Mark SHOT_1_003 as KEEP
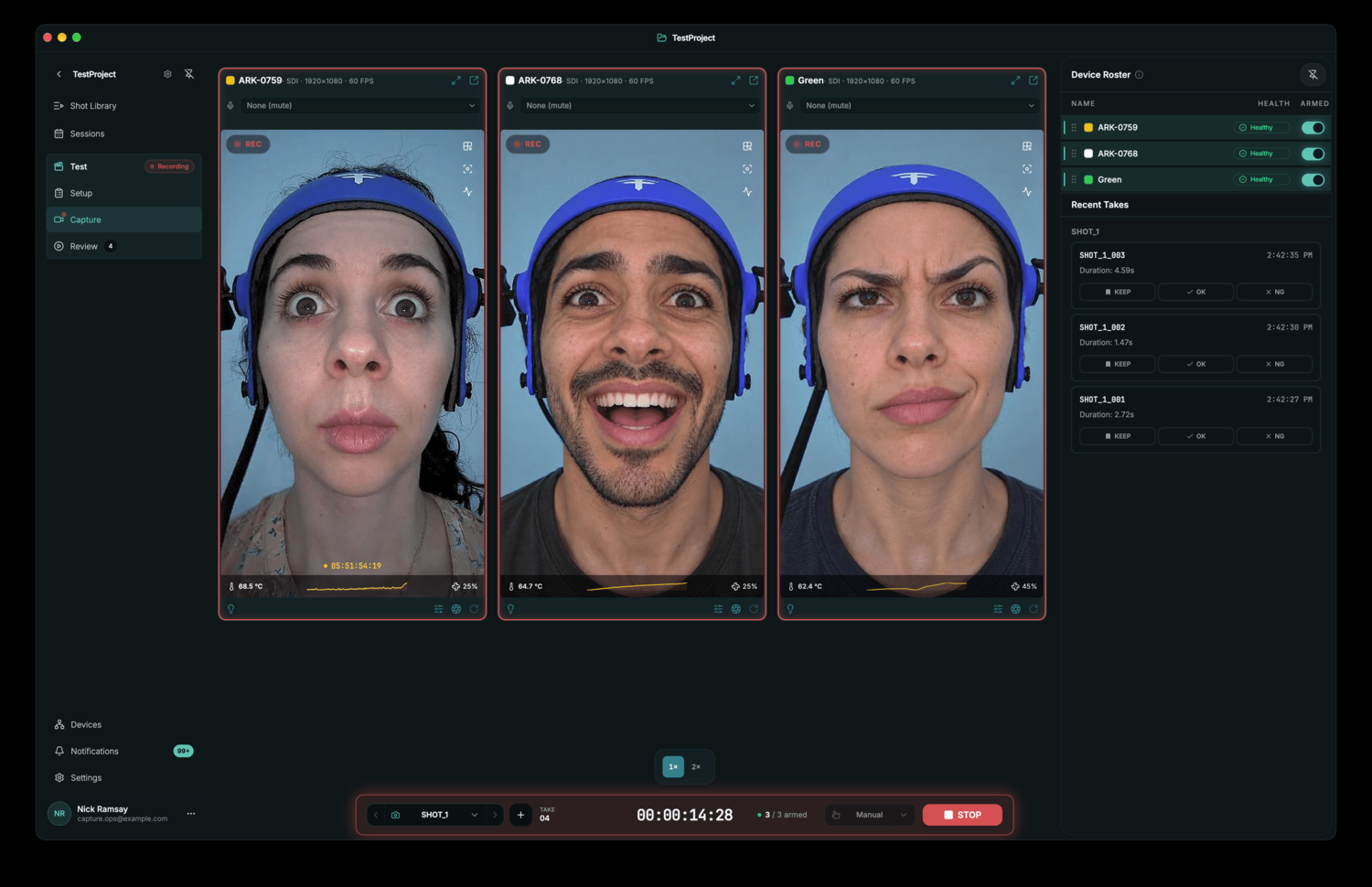The height and width of the screenshot is (887, 1372). tap(1117, 292)
